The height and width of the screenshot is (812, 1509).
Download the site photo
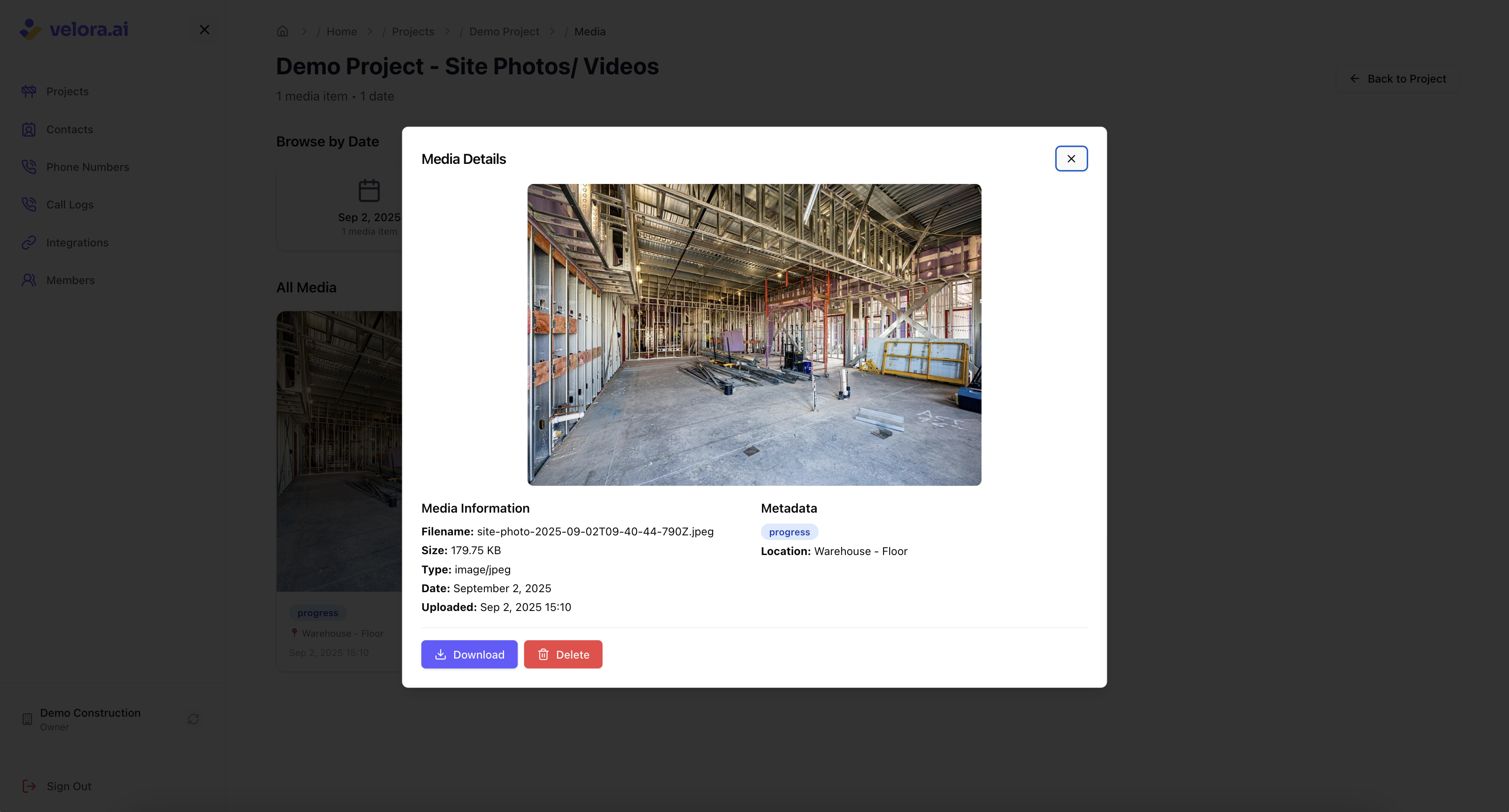pyautogui.click(x=469, y=654)
